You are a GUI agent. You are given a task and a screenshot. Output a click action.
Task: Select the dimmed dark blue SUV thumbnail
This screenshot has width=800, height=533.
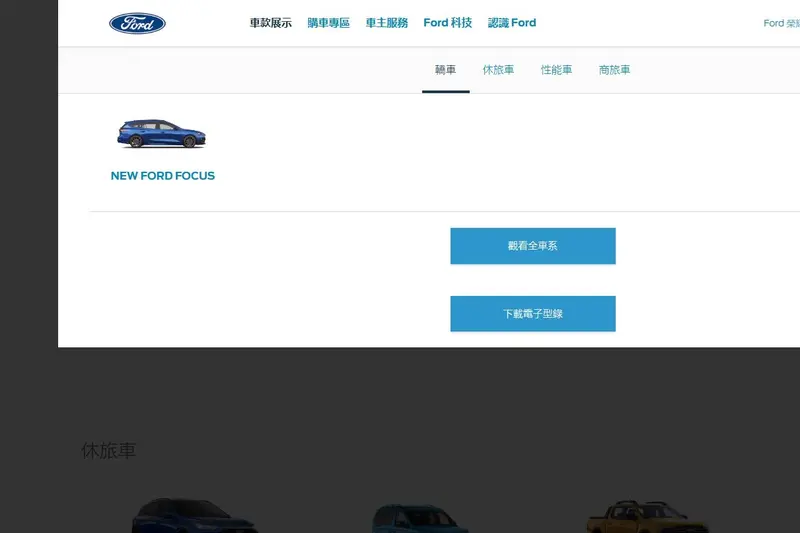(x=195, y=516)
